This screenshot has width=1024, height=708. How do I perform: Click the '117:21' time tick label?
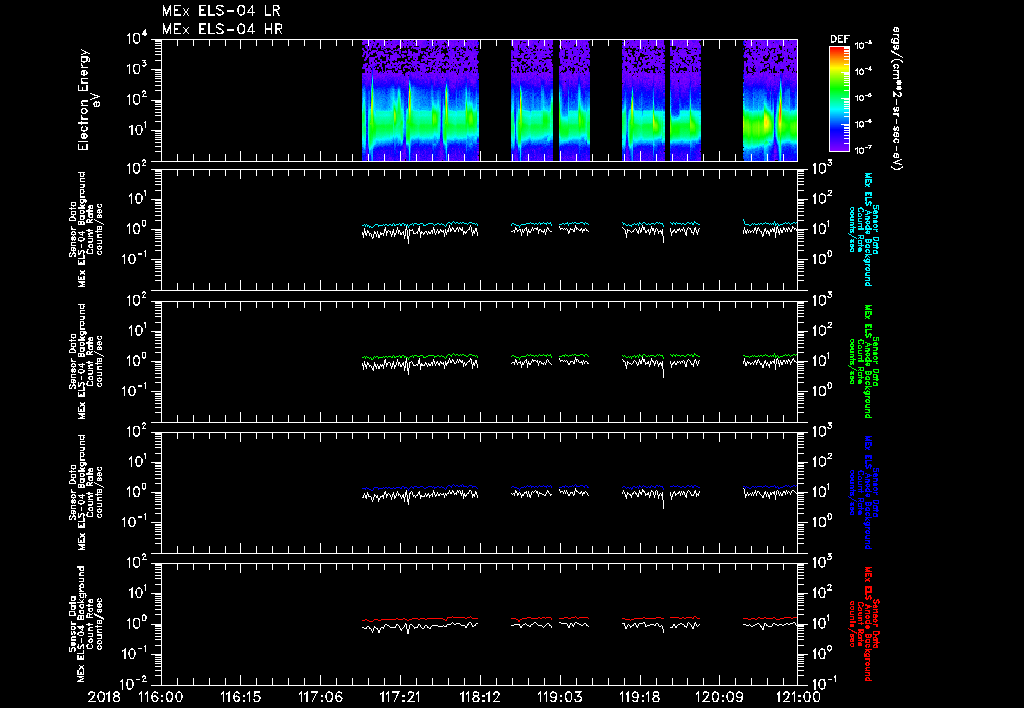tap(400, 698)
